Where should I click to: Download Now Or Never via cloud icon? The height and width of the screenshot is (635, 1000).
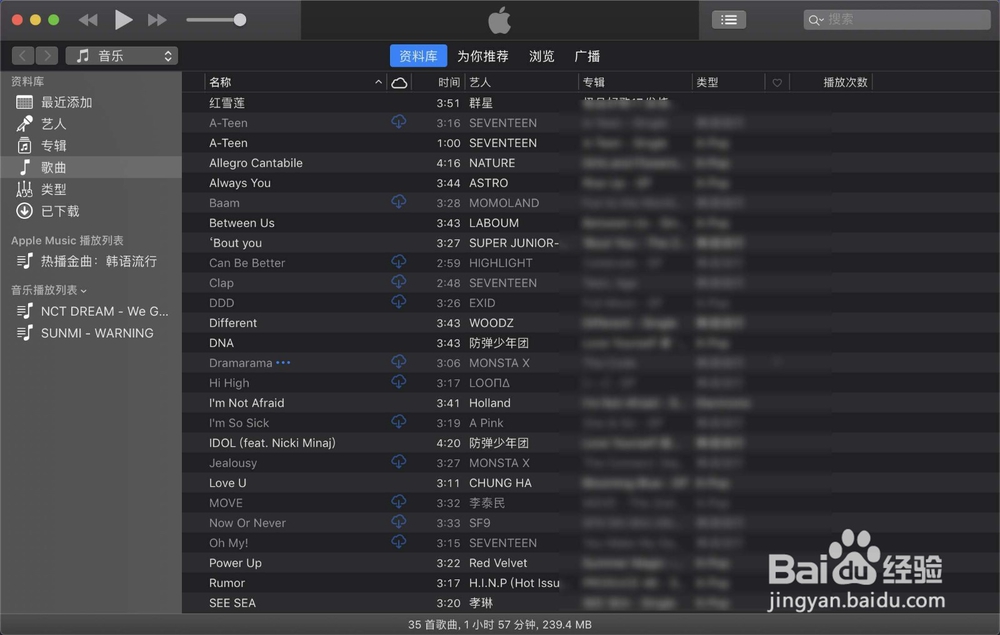[x=399, y=522]
